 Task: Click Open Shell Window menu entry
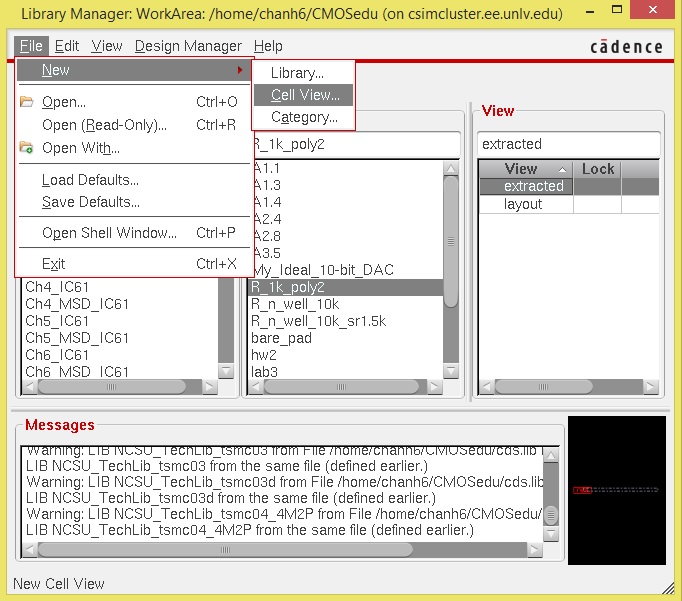point(109,233)
